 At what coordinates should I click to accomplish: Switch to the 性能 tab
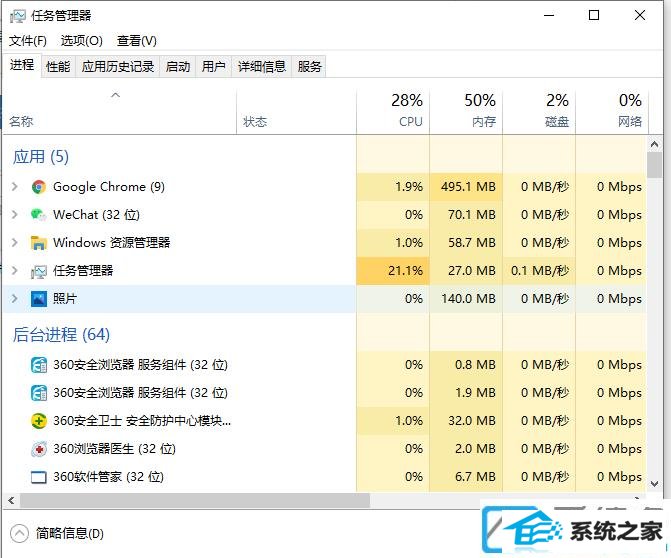[58, 67]
